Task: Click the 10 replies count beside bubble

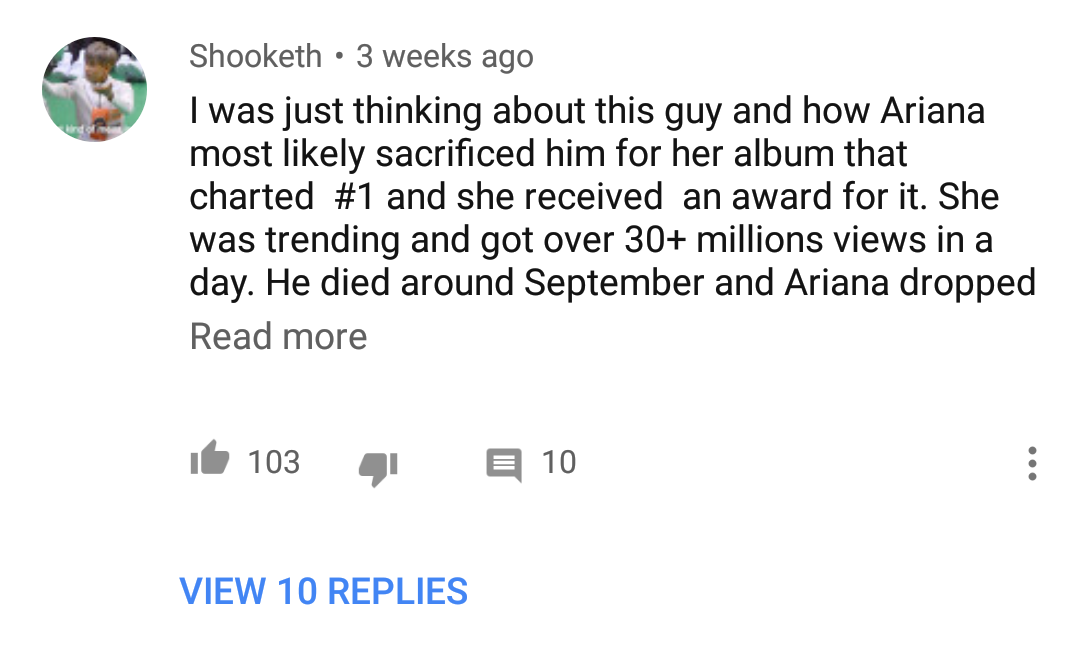Action: [x=559, y=462]
